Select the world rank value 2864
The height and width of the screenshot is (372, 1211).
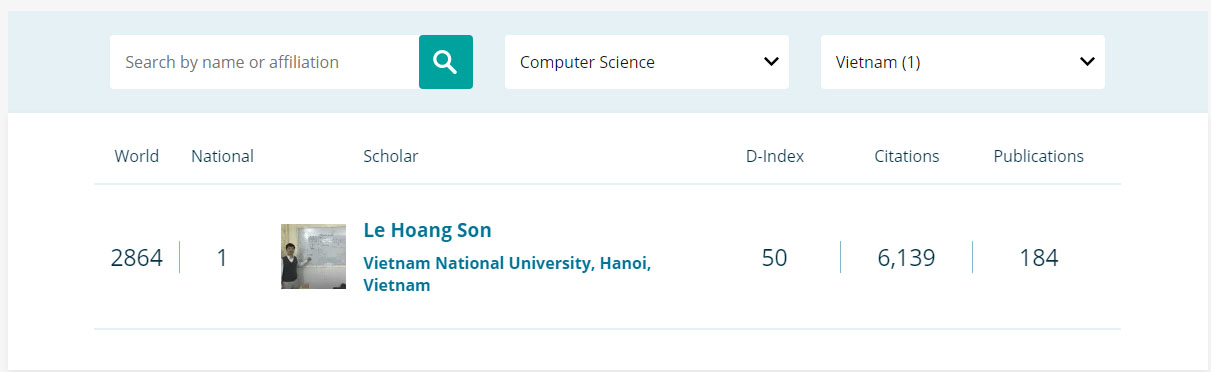pos(137,258)
